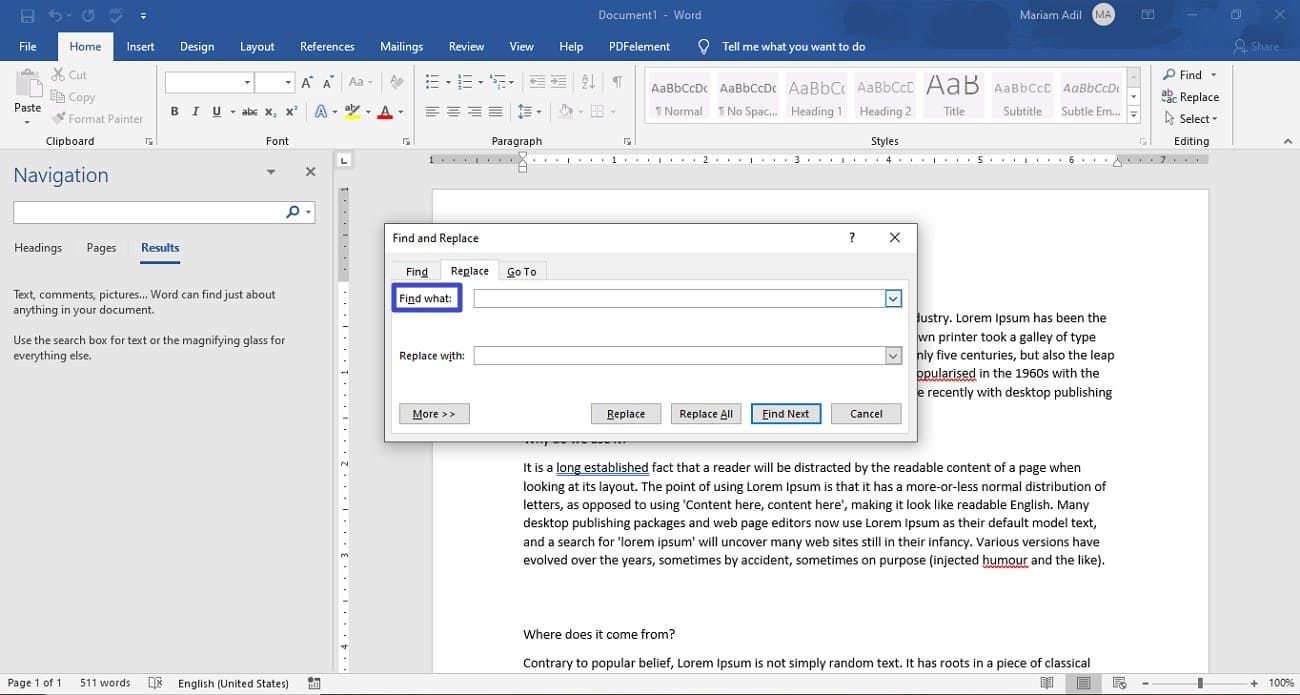Viewport: 1300px width, 695px height.
Task: Open the Mailings ribbon tab
Action: tap(401, 46)
